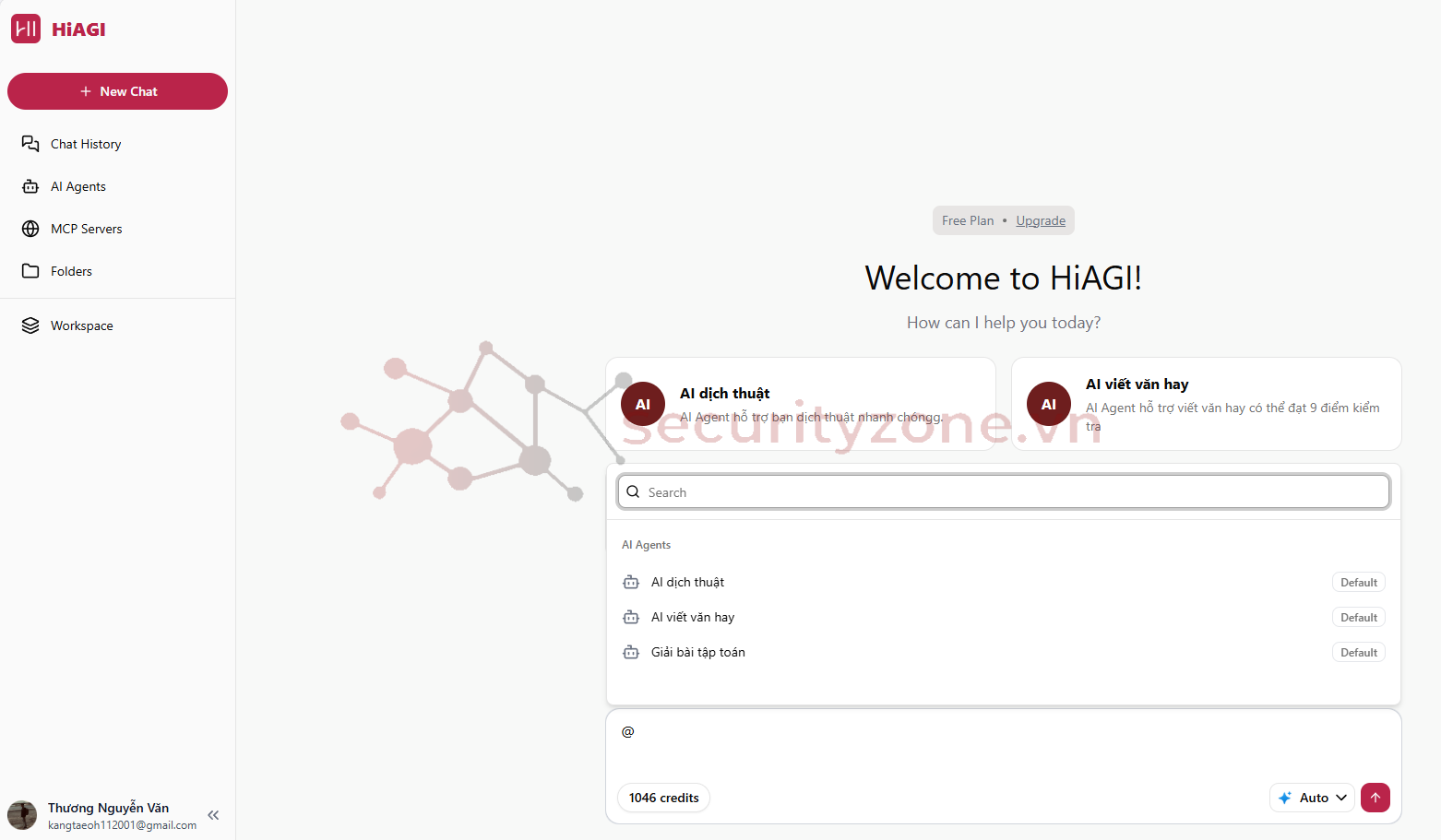1441x840 pixels.
Task: Click the Folders folder icon
Action: [x=30, y=271]
